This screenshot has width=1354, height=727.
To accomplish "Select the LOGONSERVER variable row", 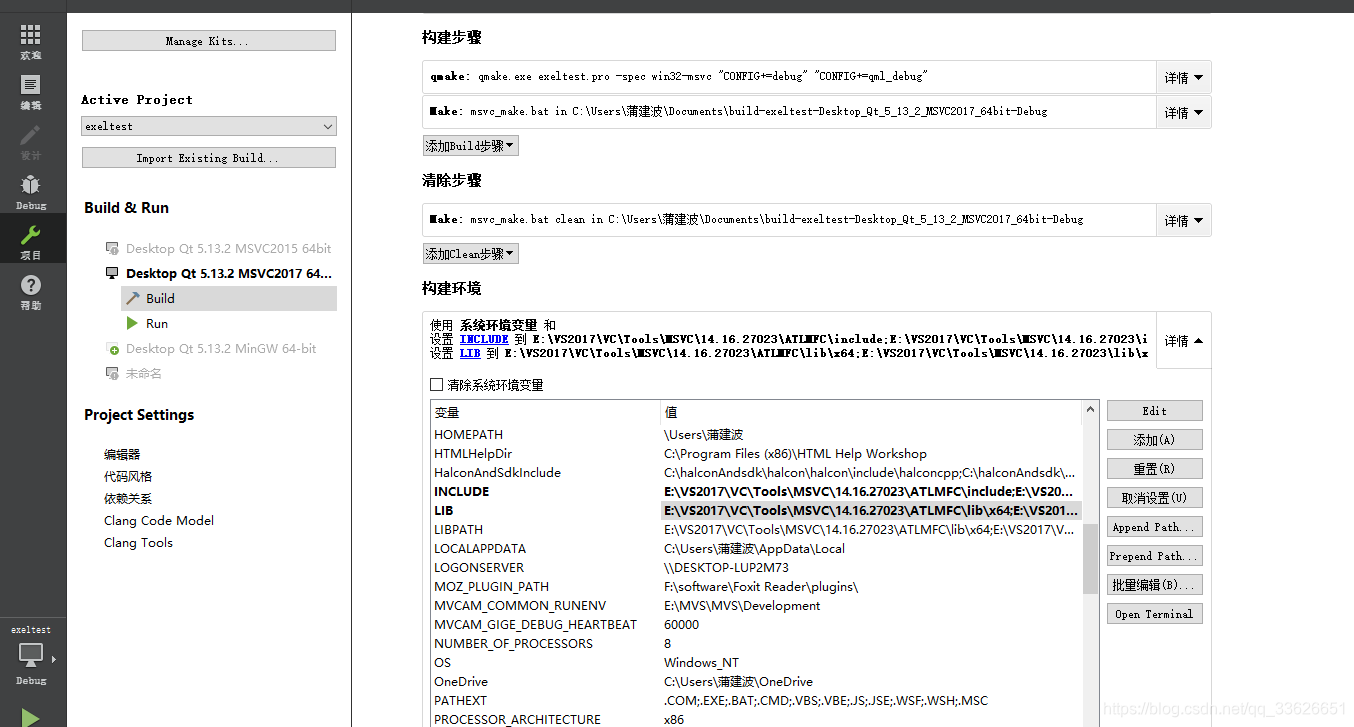I will (756, 568).
